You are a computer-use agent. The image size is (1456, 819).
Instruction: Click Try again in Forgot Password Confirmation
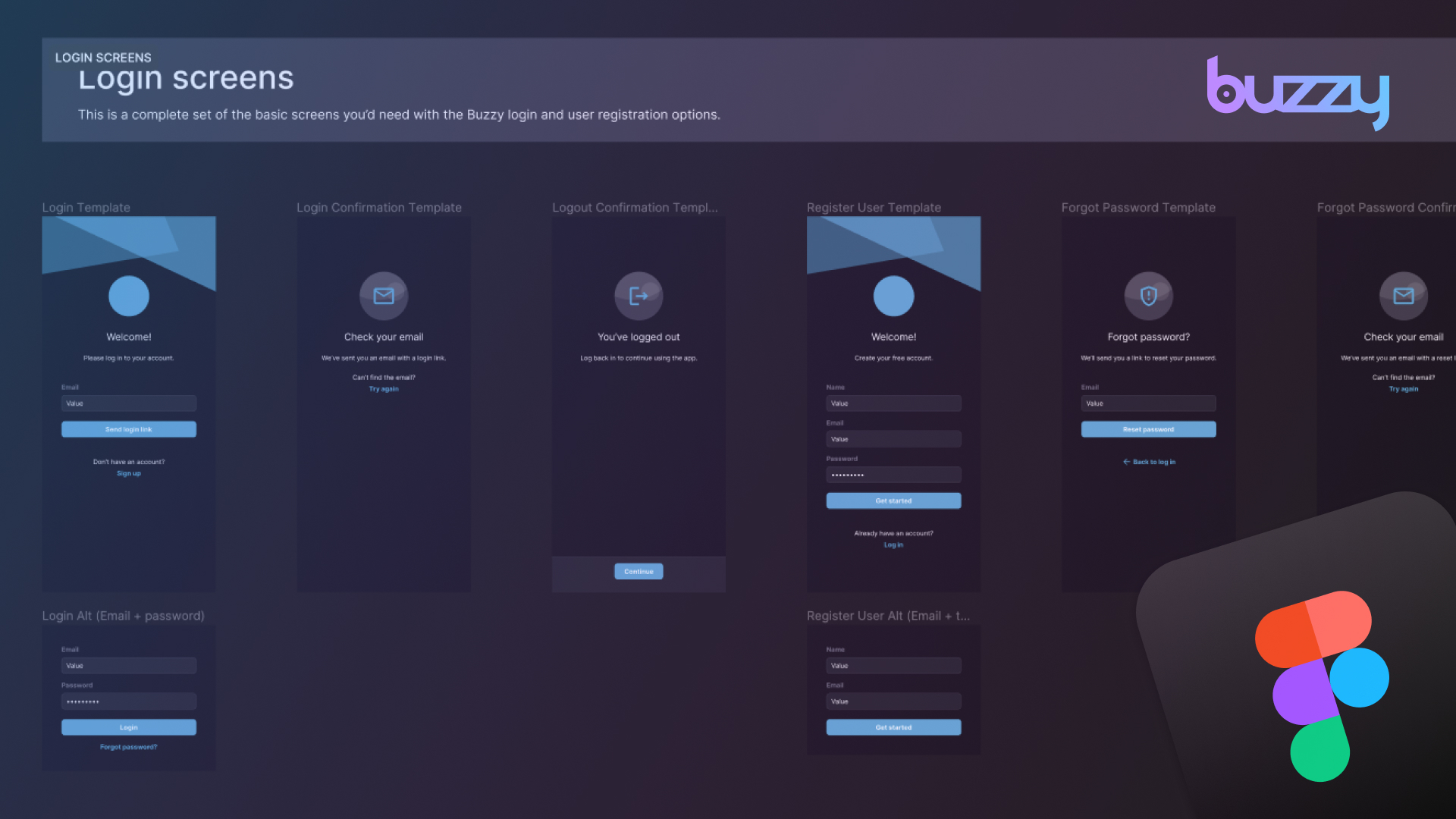click(x=1403, y=389)
